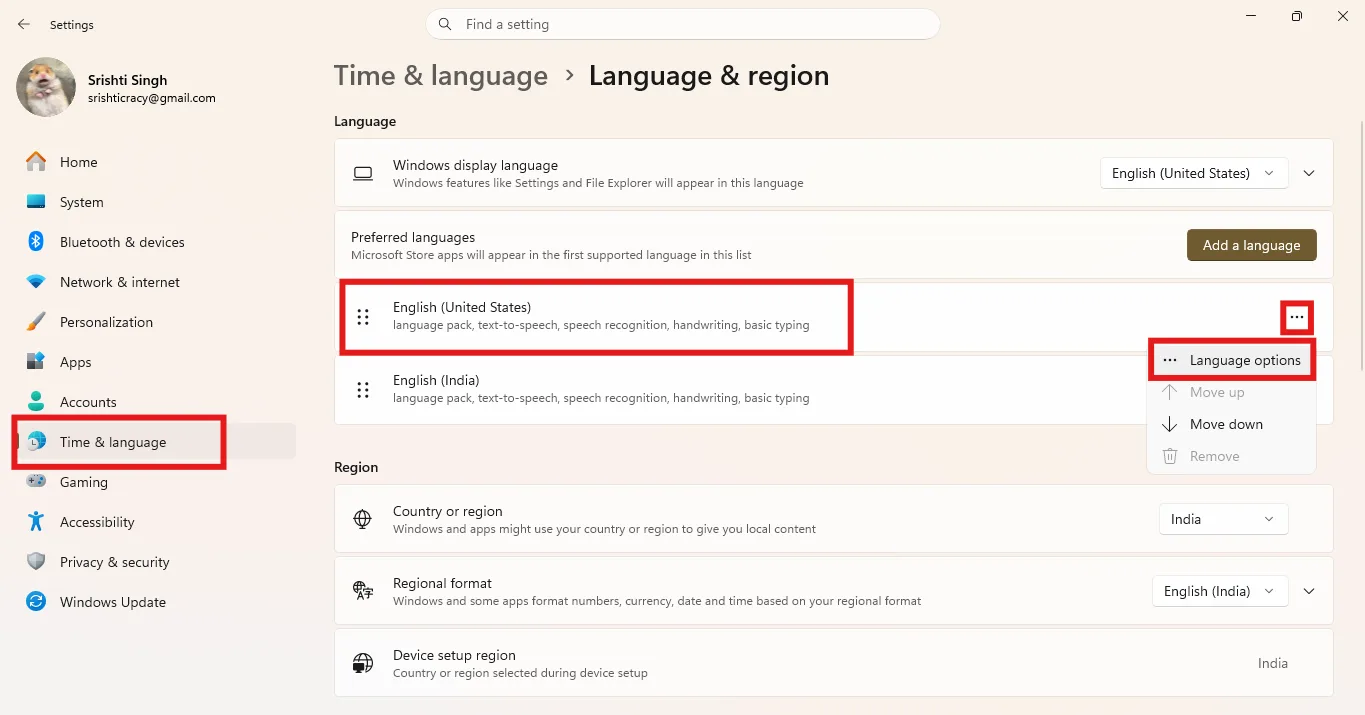This screenshot has height=715, width=1365.
Task: Click srishticracy@gmail.com account email
Action: pyautogui.click(x=152, y=98)
